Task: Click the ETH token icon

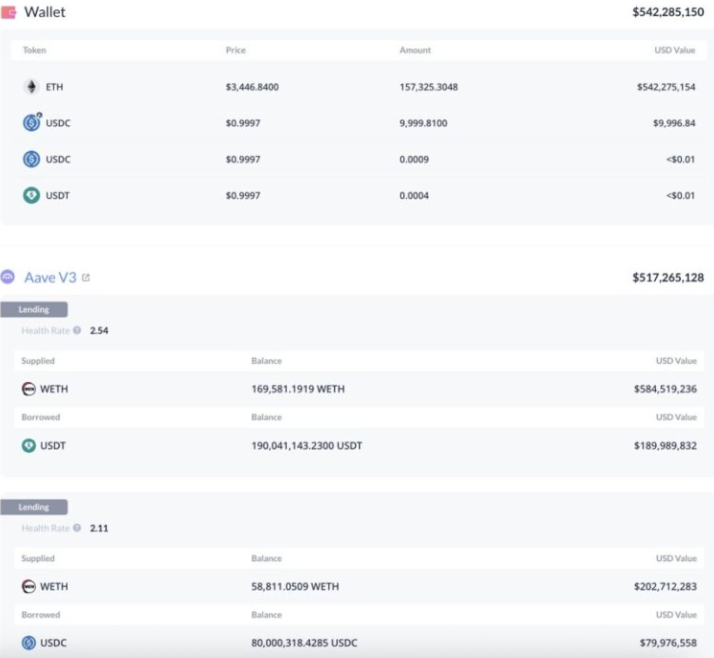Action: (31, 87)
